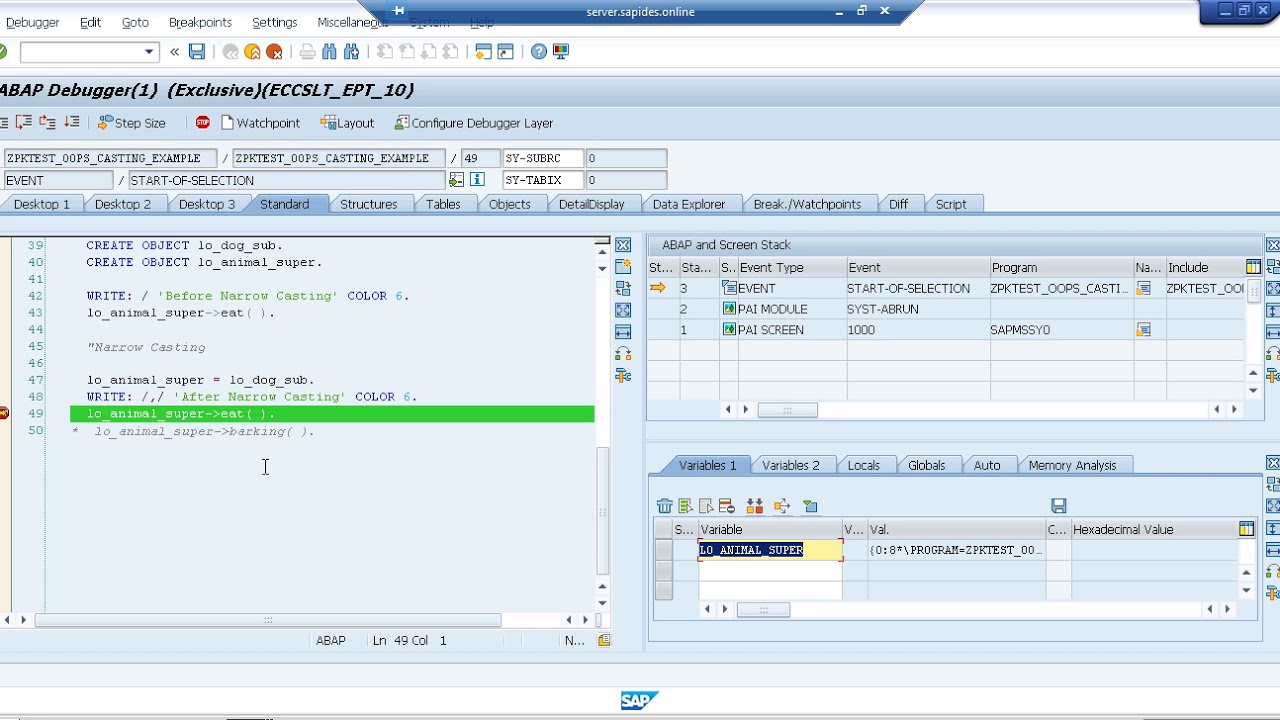Click the Save icon in the standard toolbar
1280x720 pixels.
pos(197,52)
